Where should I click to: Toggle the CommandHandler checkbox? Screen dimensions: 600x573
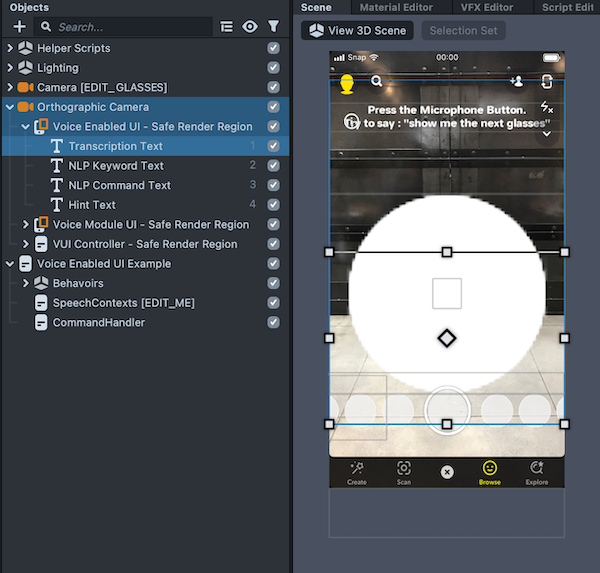[x=273, y=322]
